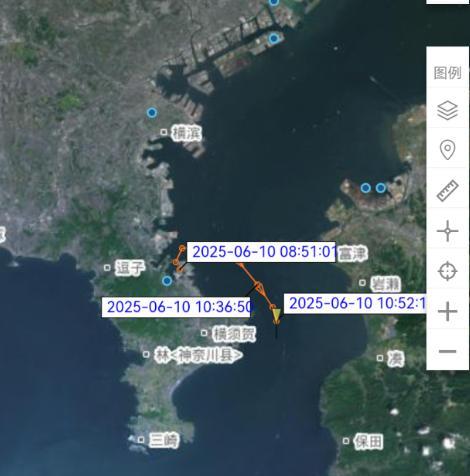Select blue dot marker left of 横滨
470x476 pixels.
(152, 113)
